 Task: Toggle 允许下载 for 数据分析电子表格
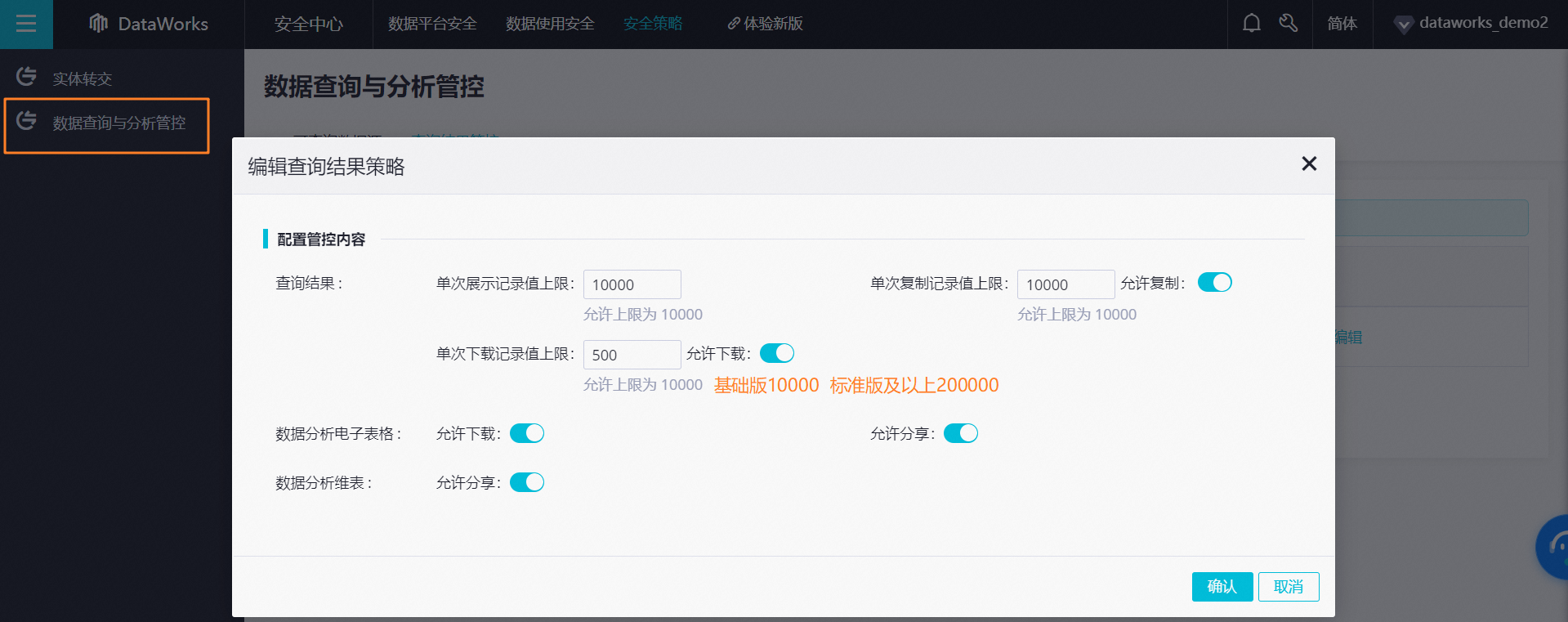coord(526,433)
